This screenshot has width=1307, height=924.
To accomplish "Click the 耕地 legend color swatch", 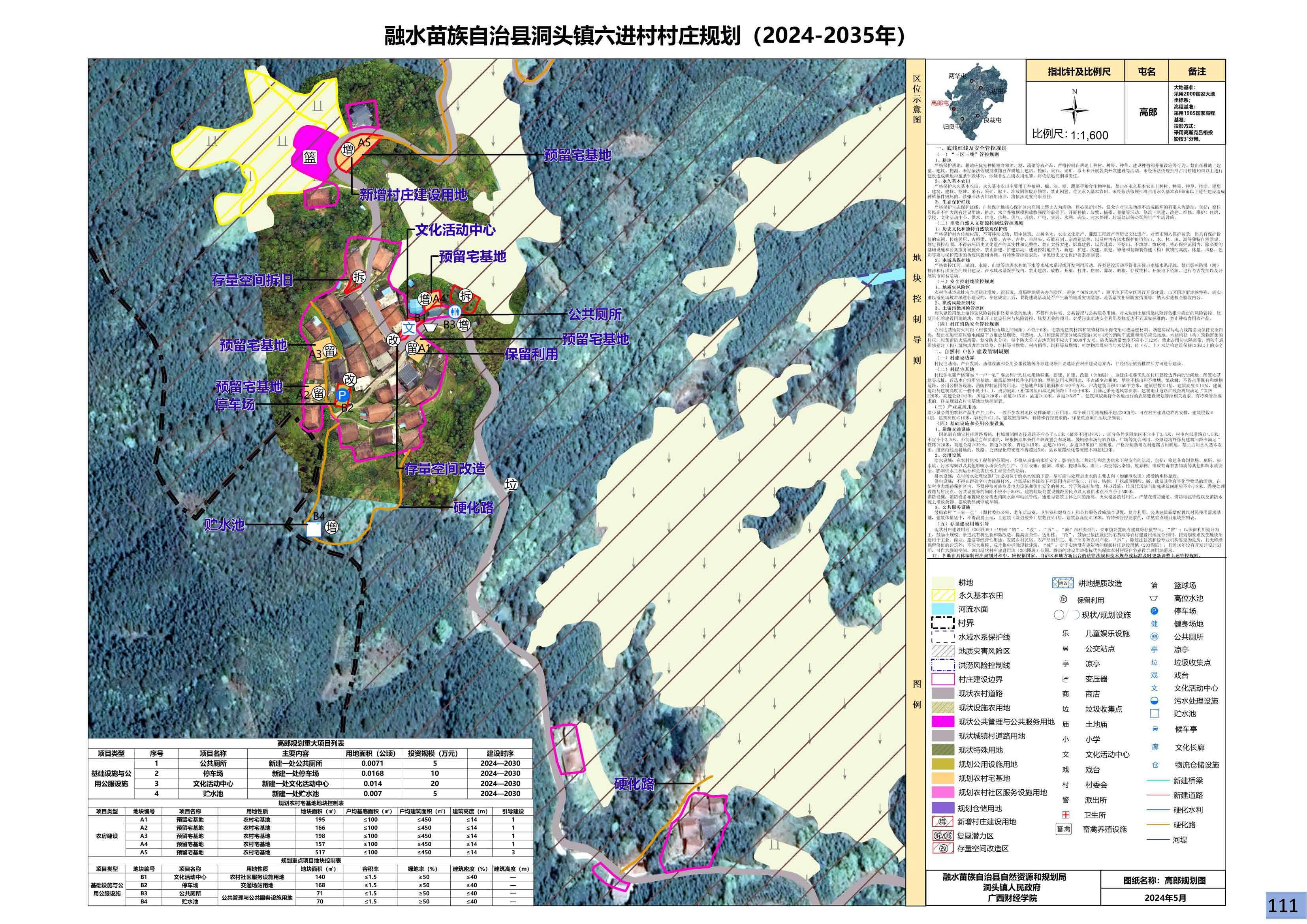I will click(x=943, y=582).
